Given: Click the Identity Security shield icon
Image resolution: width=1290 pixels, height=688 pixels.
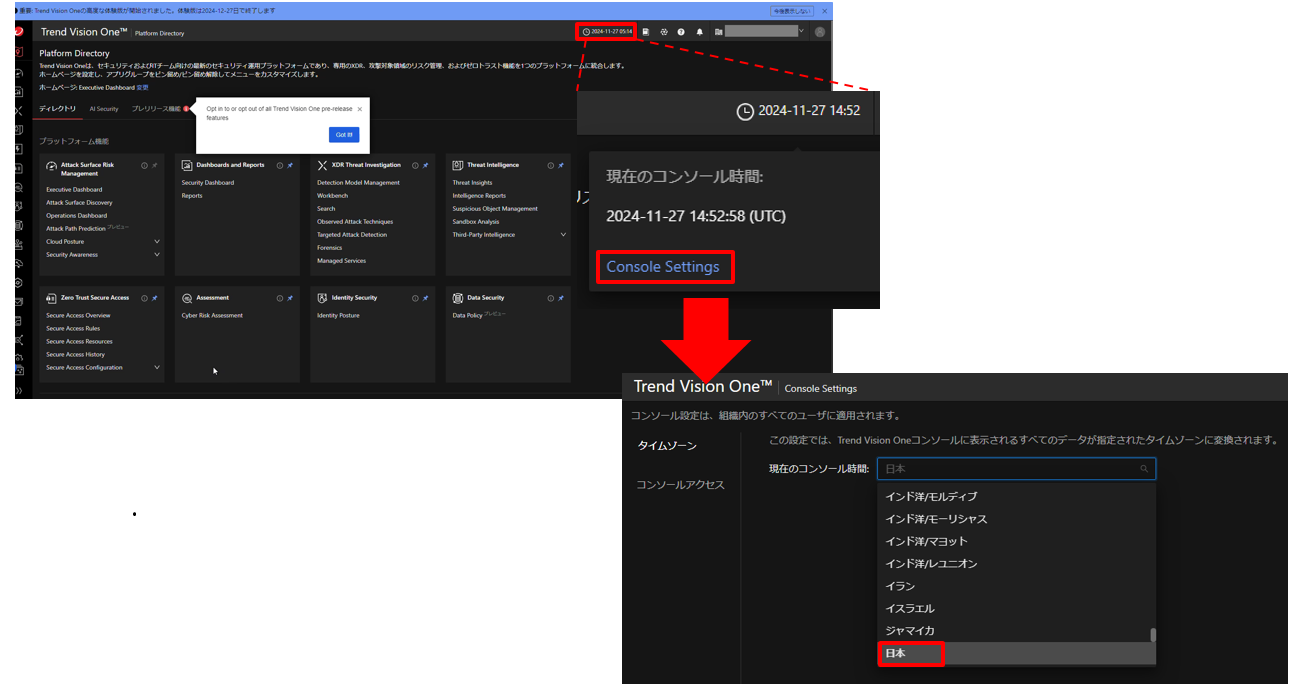Looking at the screenshot, I should (x=322, y=298).
